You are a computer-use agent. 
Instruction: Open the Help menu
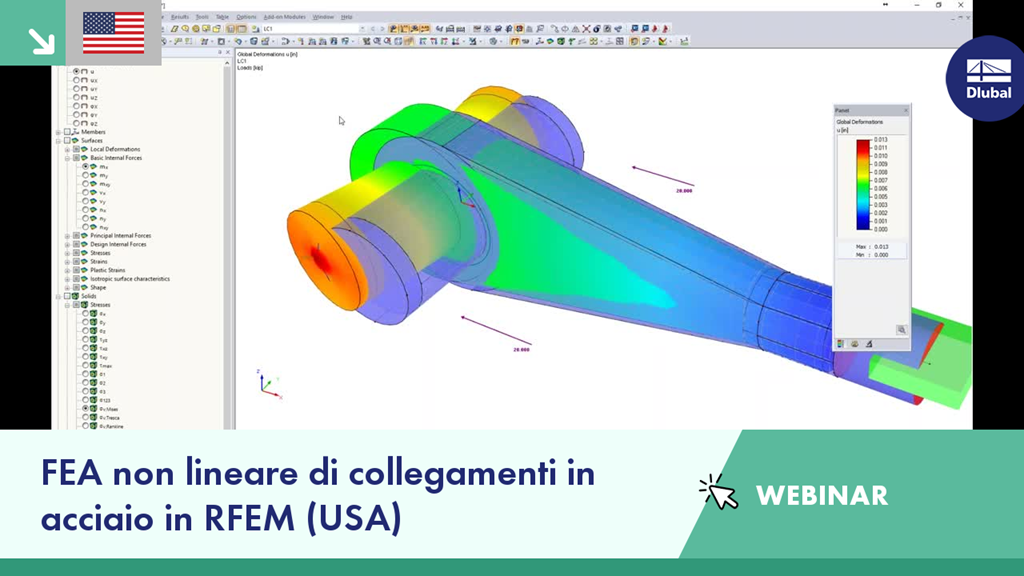[x=347, y=17]
